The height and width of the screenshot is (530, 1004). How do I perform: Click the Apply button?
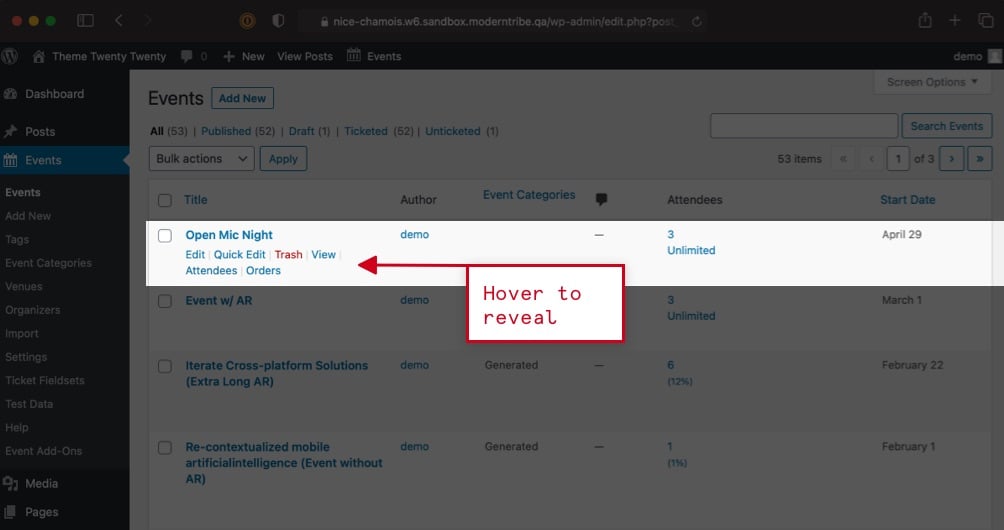pyautogui.click(x=283, y=159)
